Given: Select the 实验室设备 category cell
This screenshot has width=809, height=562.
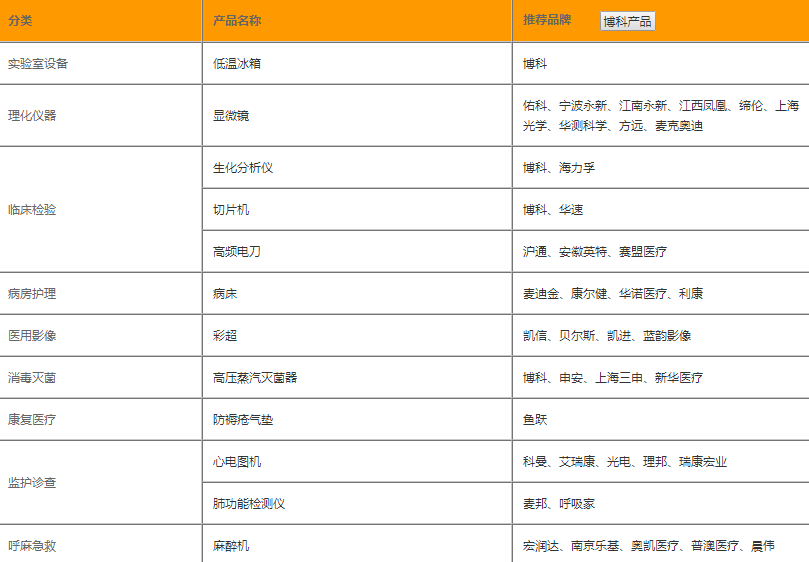Looking at the screenshot, I should tap(101, 63).
